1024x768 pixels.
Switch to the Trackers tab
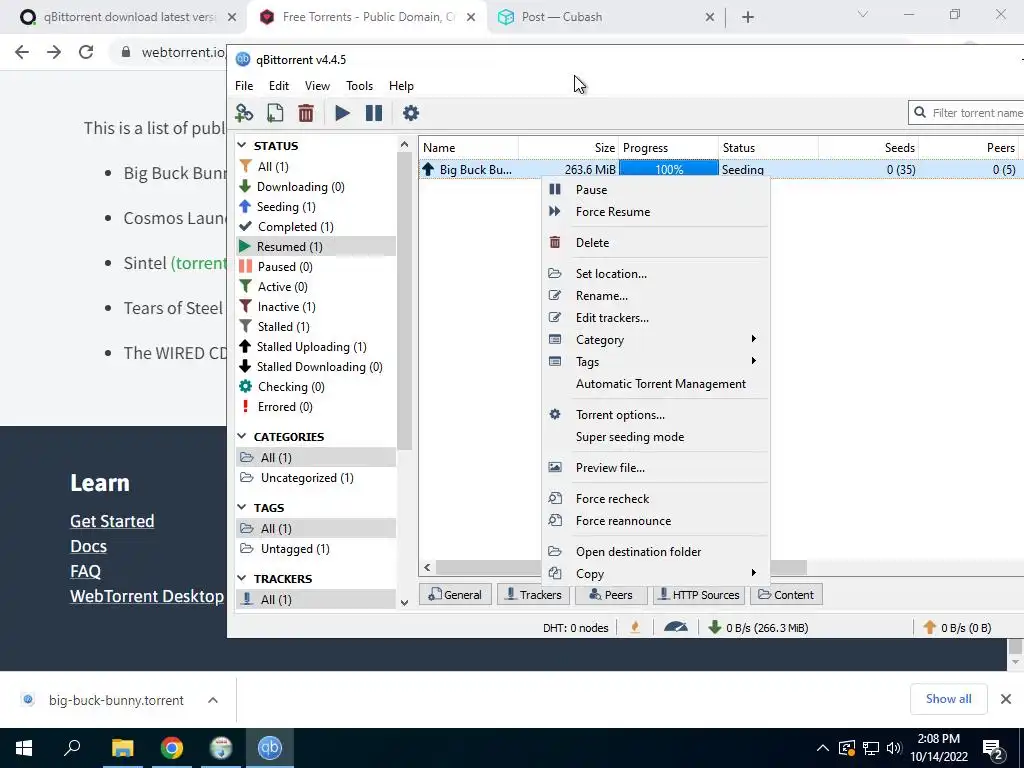coord(533,595)
